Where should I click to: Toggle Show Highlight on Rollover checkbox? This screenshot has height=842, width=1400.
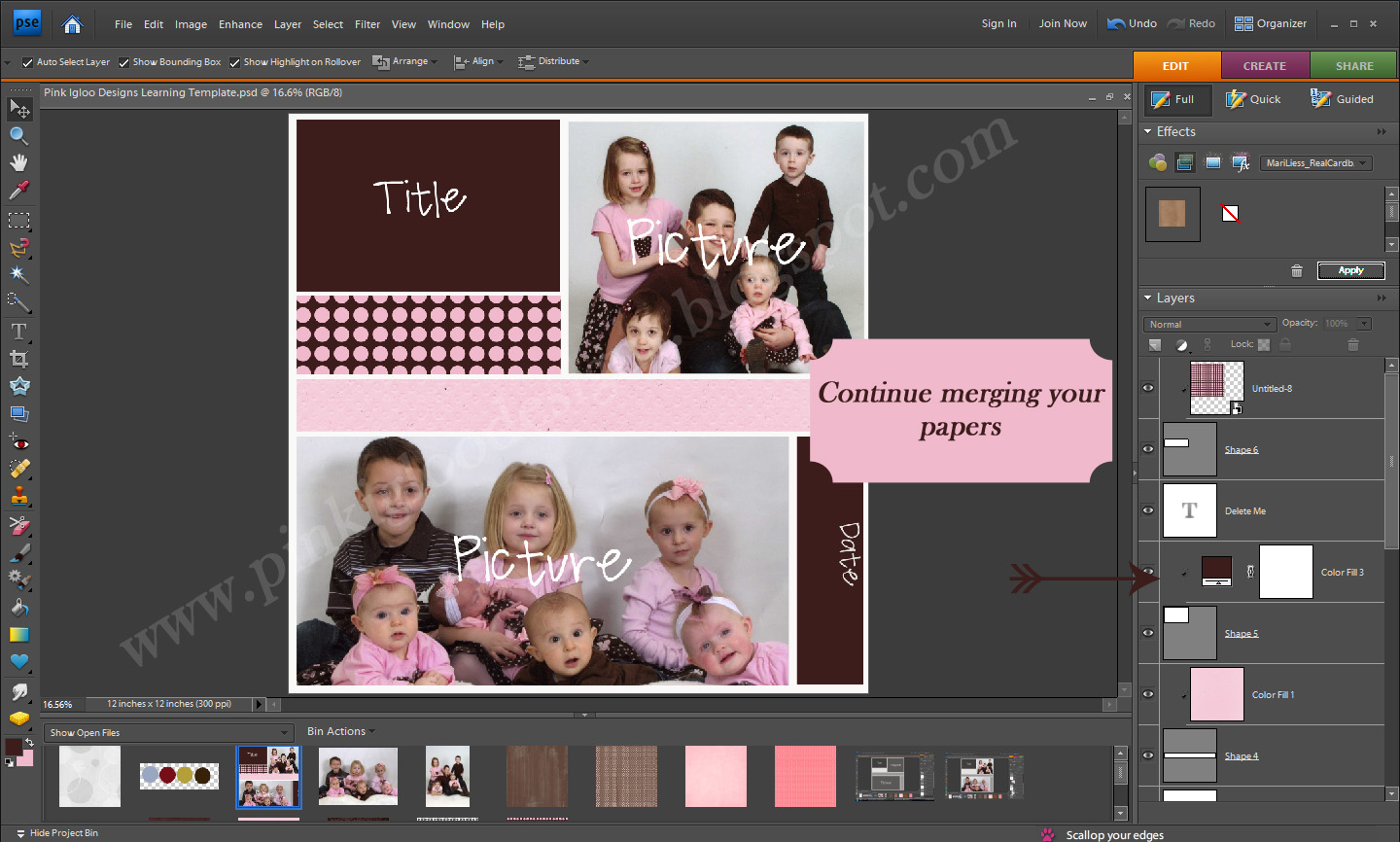pyautogui.click(x=234, y=62)
